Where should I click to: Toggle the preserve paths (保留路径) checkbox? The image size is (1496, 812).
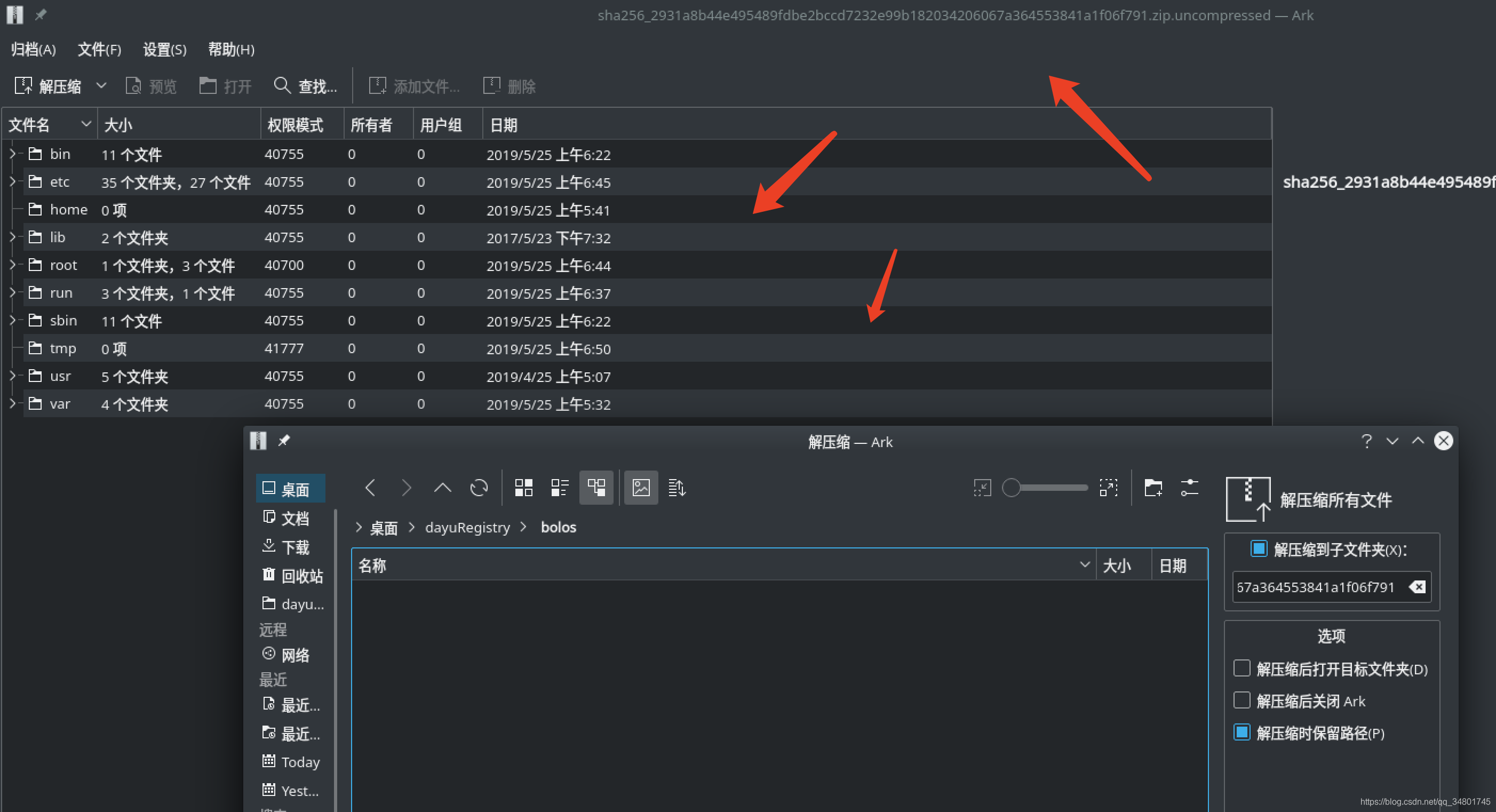pos(1242,733)
